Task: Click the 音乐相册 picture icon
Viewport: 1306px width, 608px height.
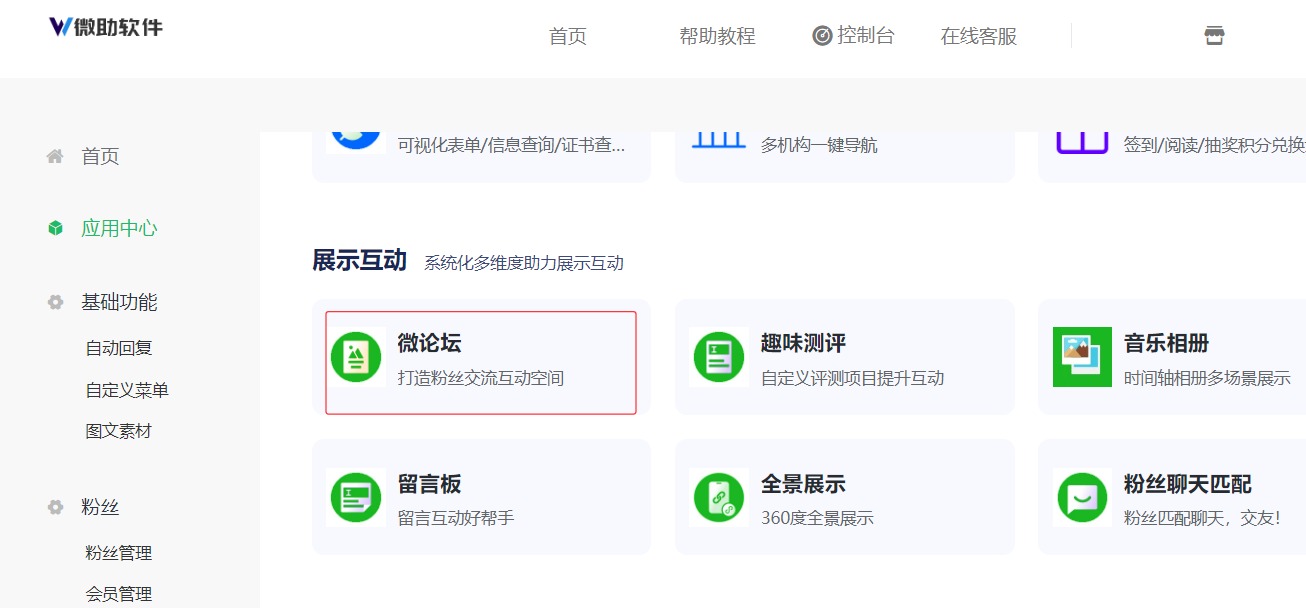Action: (x=1082, y=357)
